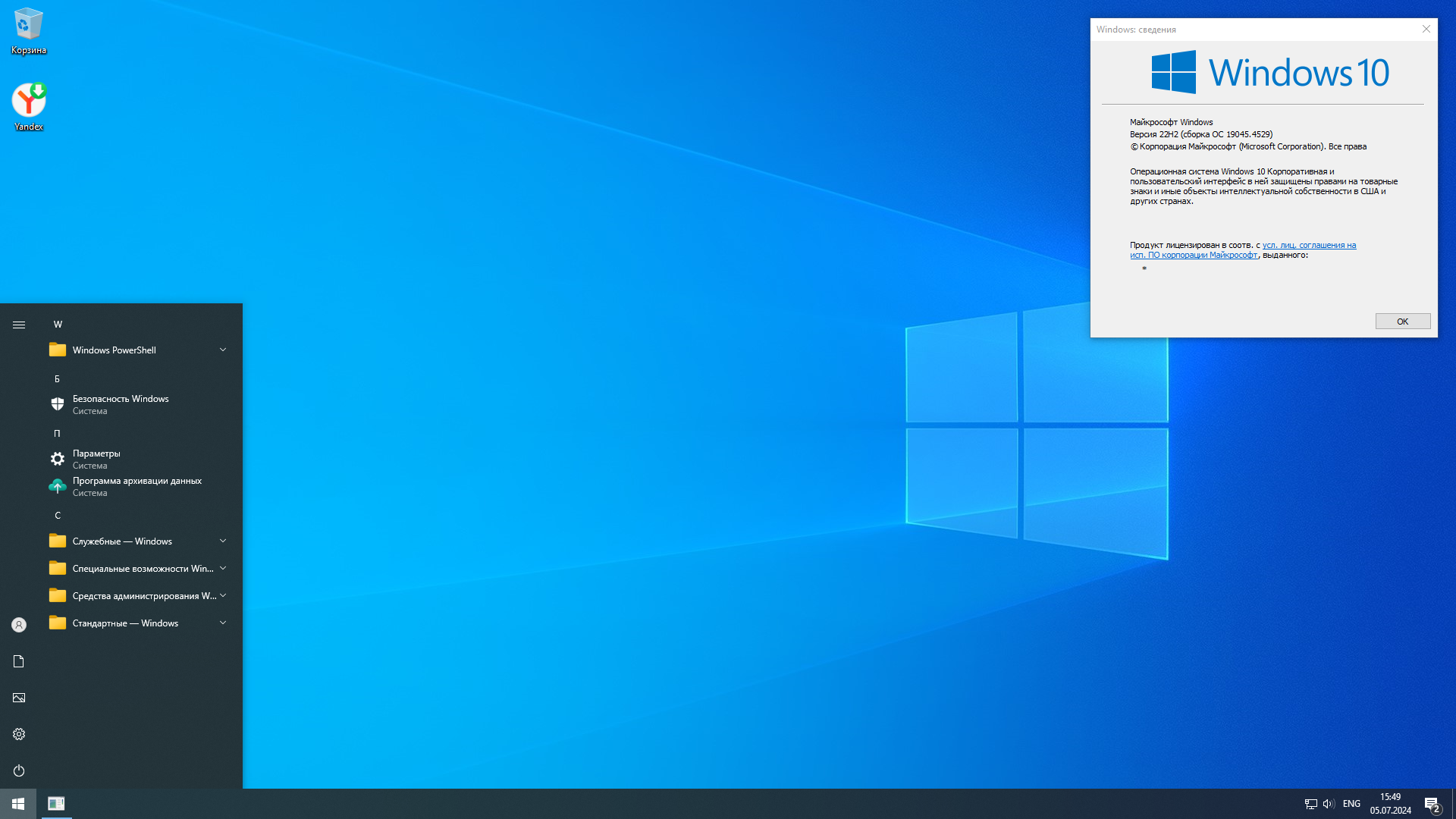The height and width of the screenshot is (819, 1456).
Task: Click the Power icon in Start menu
Action: pos(19,770)
